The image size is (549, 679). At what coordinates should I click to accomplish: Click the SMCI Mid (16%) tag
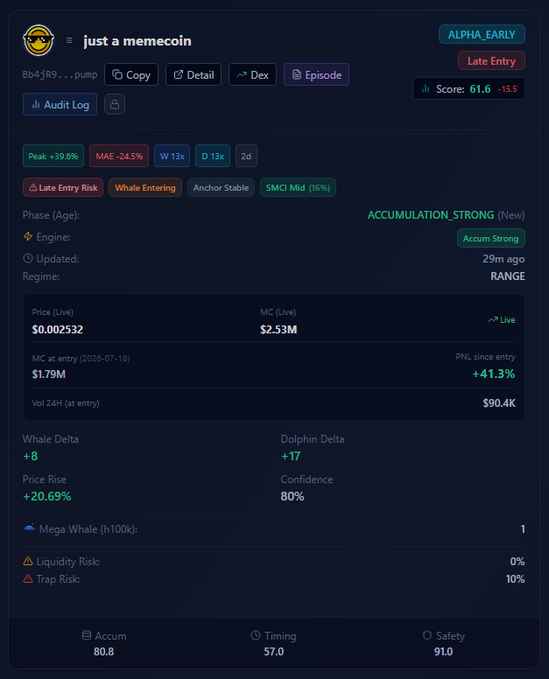point(298,188)
